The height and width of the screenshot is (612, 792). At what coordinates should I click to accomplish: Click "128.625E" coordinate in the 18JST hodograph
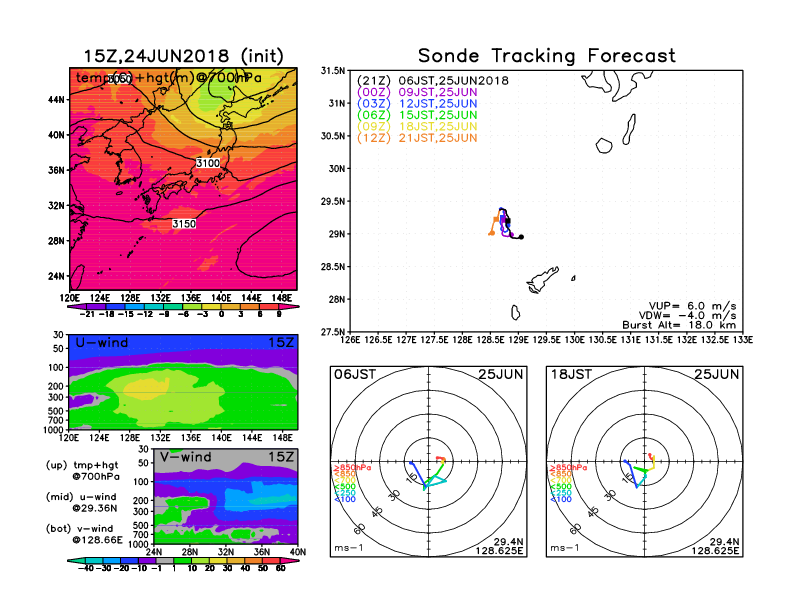pyautogui.click(x=715, y=550)
